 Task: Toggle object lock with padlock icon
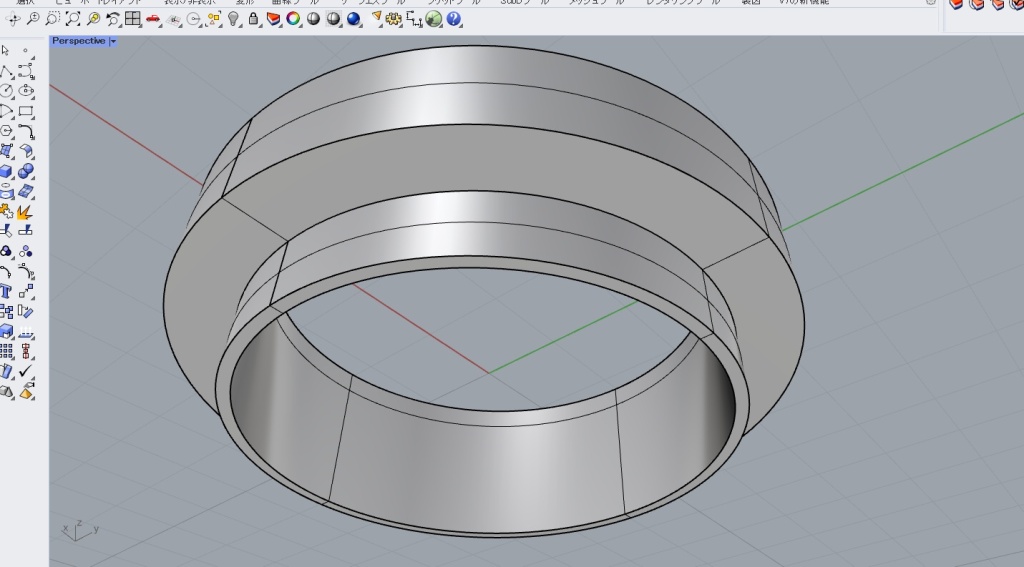[x=254, y=19]
